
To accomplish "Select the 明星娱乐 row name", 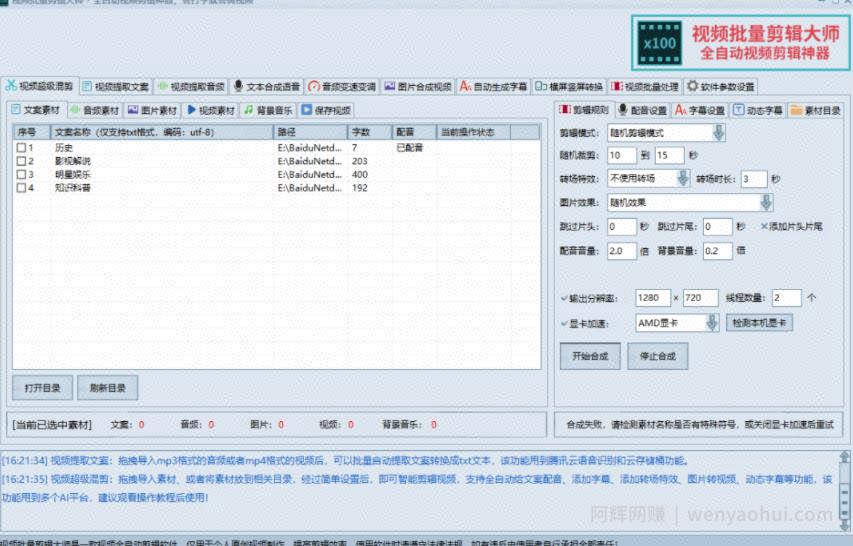I will point(73,175).
